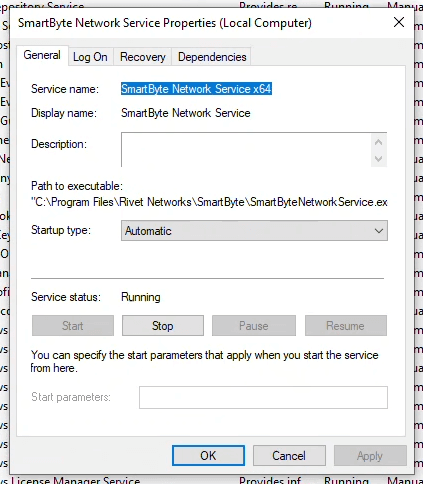Focus the Start parameters field
Screen dimensions: 423x484
(263, 397)
